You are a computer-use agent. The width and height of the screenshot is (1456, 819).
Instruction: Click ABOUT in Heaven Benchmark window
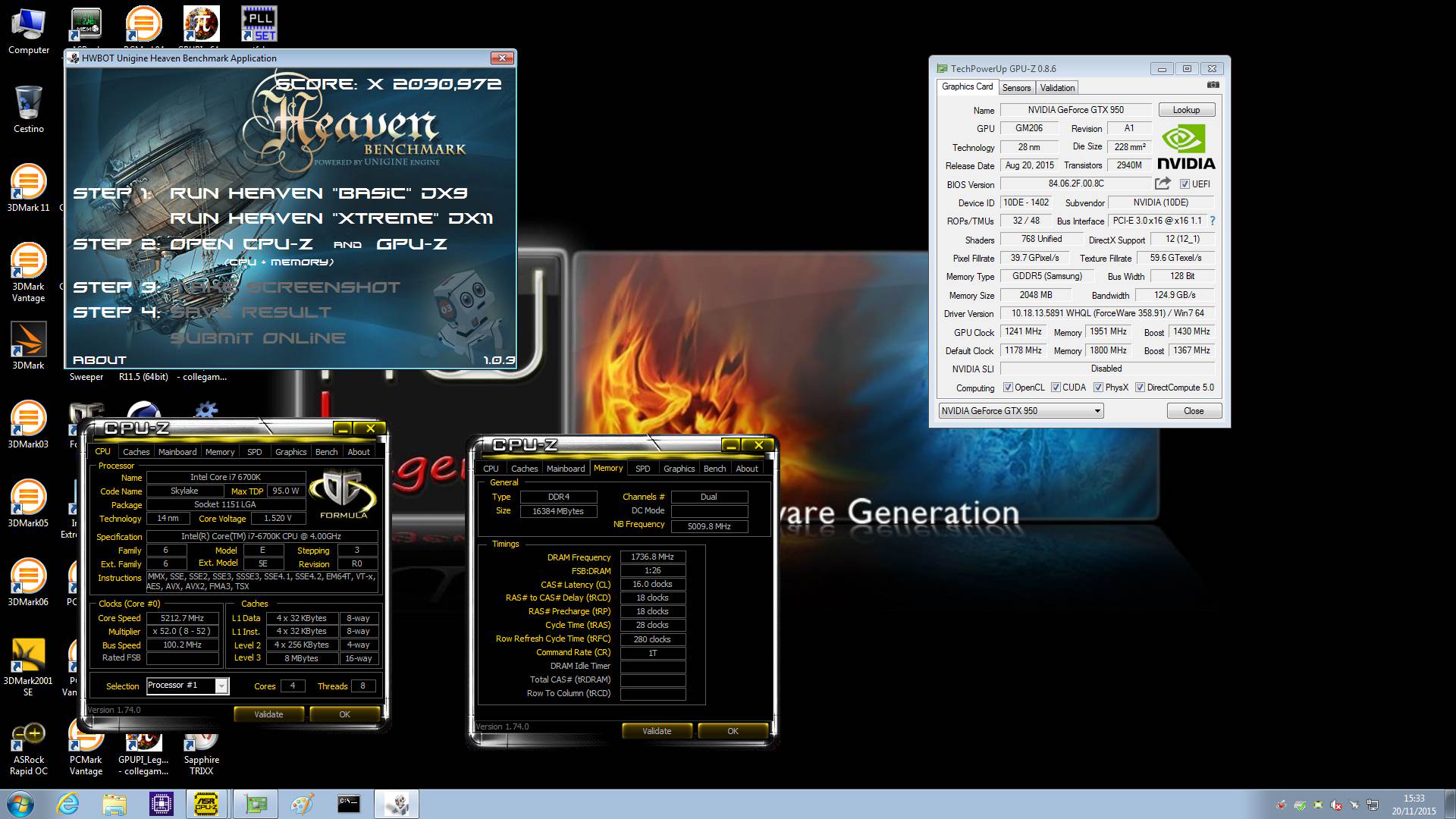pos(99,360)
